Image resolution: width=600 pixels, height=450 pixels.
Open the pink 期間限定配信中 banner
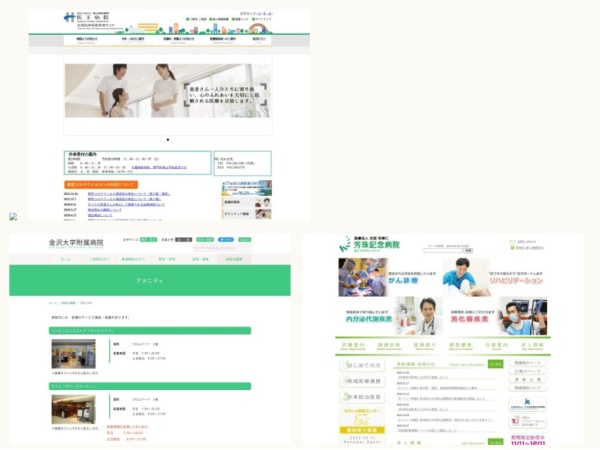[x=528, y=440]
